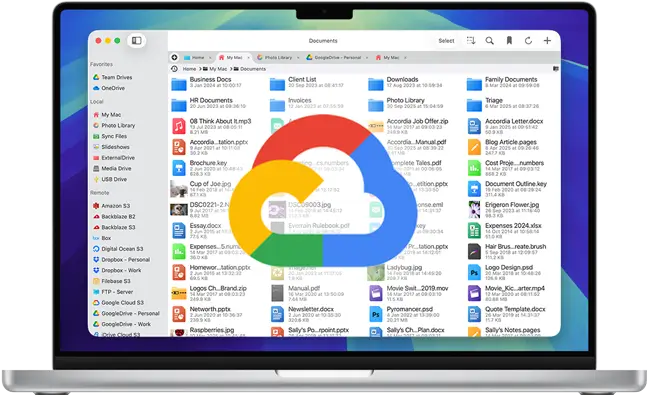Close the Home tab
The height and width of the screenshot is (395, 648).
(x=210, y=57)
